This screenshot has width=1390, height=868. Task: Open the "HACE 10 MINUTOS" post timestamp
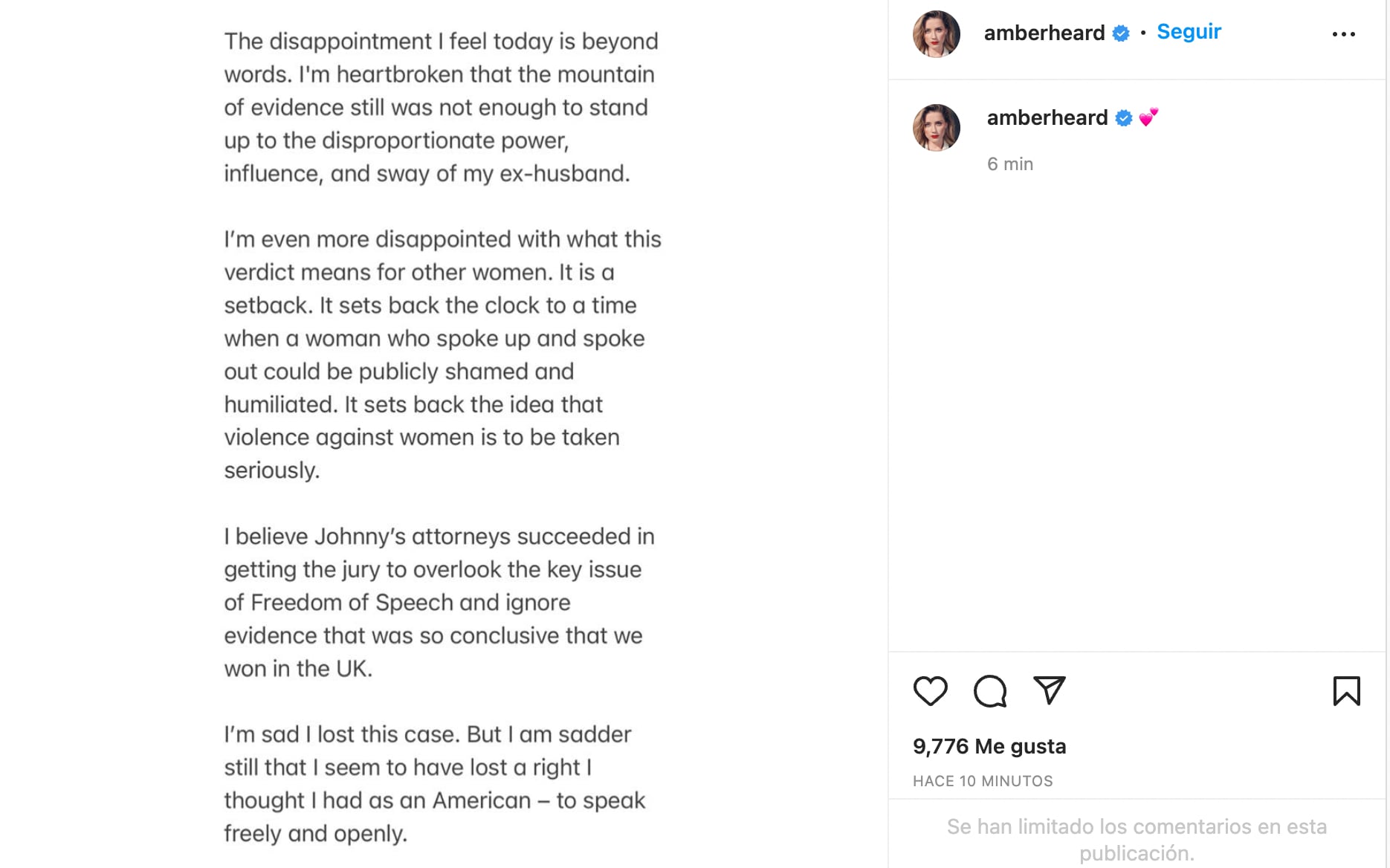click(x=983, y=781)
